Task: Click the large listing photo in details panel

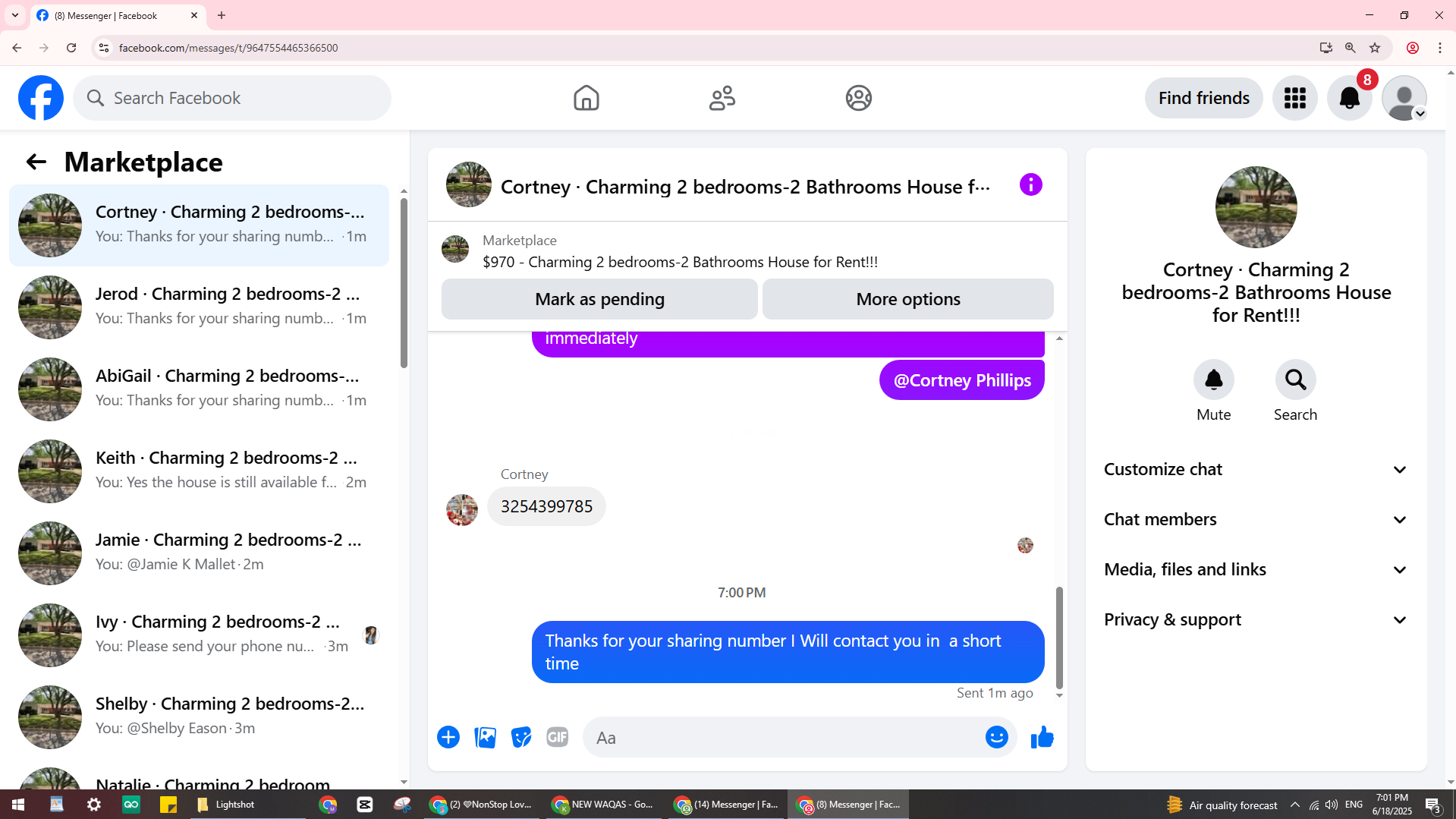Action: coord(1256,207)
